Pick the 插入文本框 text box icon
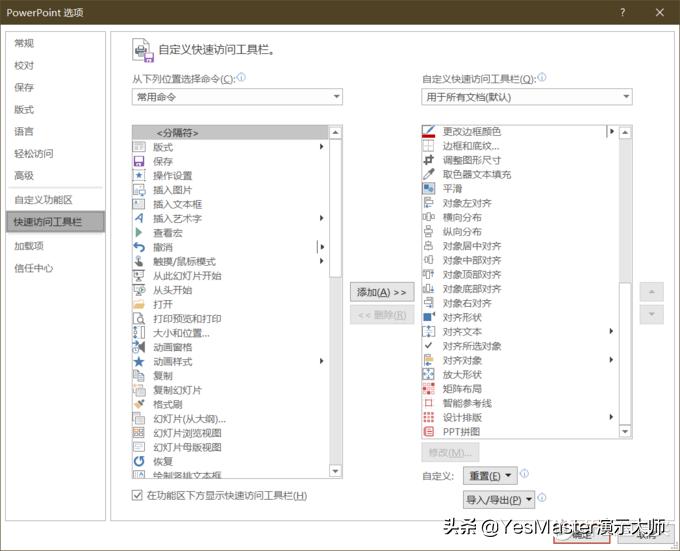 tap(139, 204)
